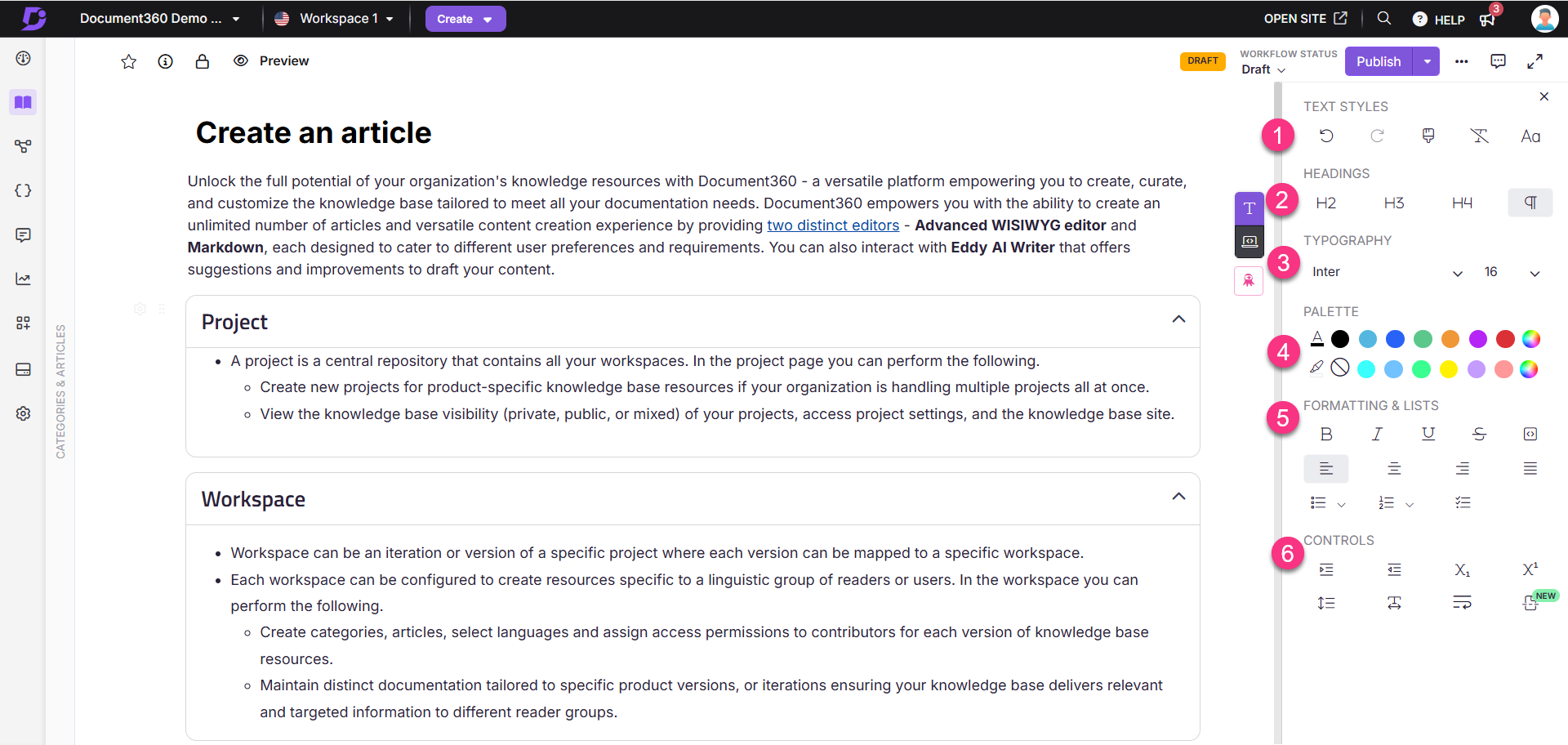Apply subscript formatting
Image resolution: width=1568 pixels, height=745 pixels.
1462,570
